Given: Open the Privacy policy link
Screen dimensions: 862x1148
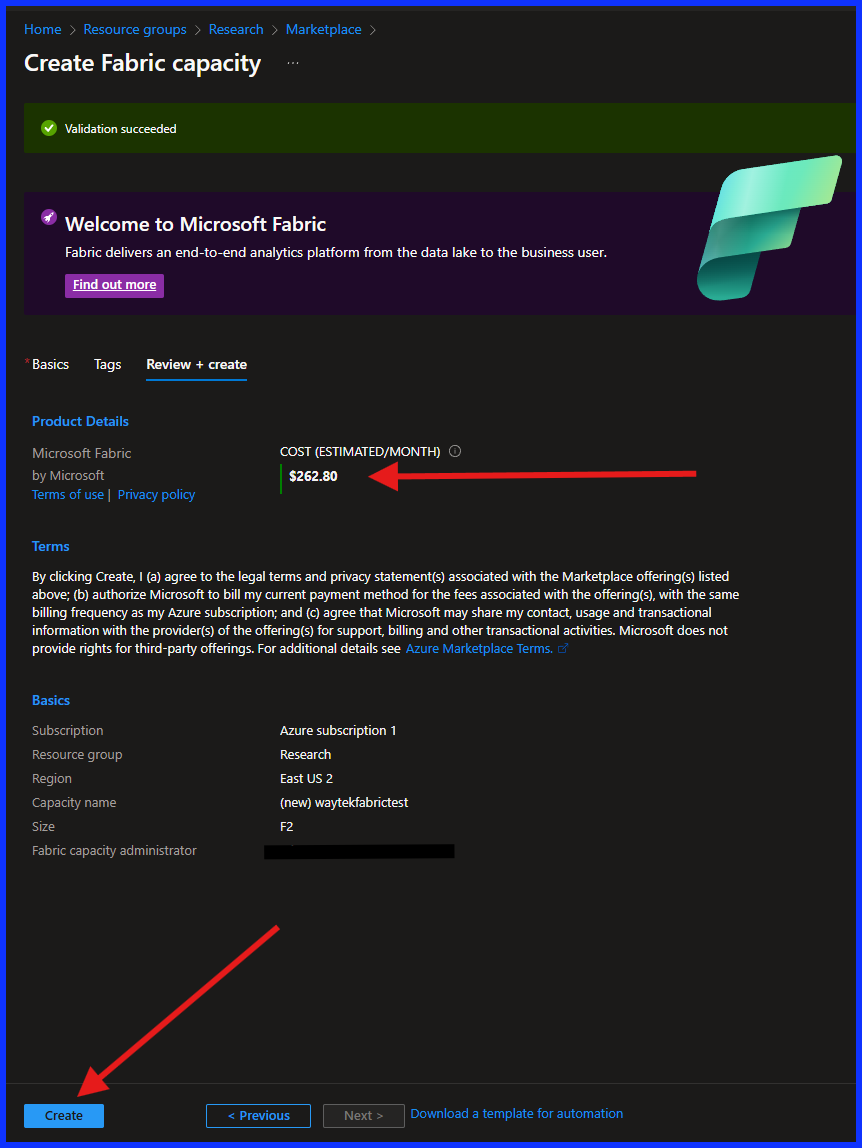Looking at the screenshot, I should pyautogui.click(x=156, y=494).
